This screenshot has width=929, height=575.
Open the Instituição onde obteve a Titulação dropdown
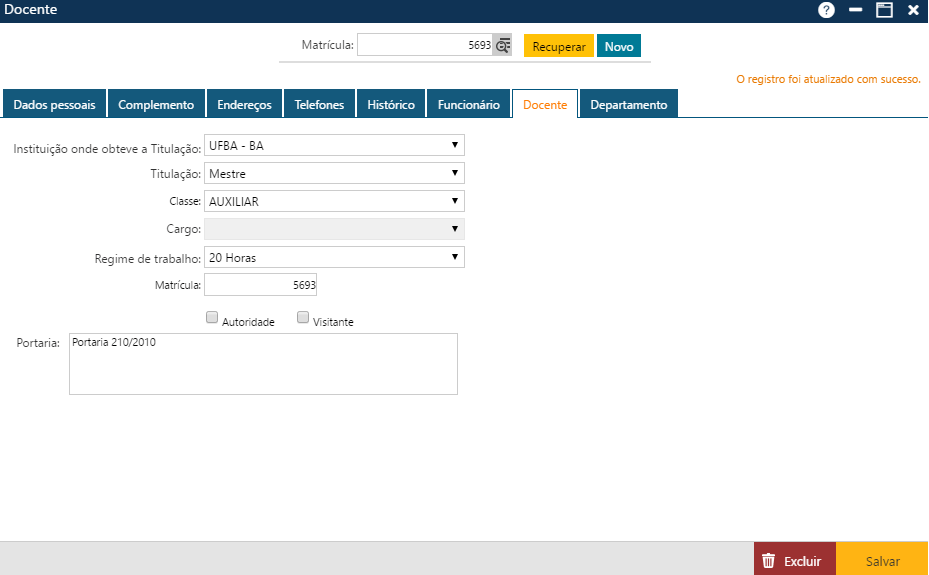[334, 145]
